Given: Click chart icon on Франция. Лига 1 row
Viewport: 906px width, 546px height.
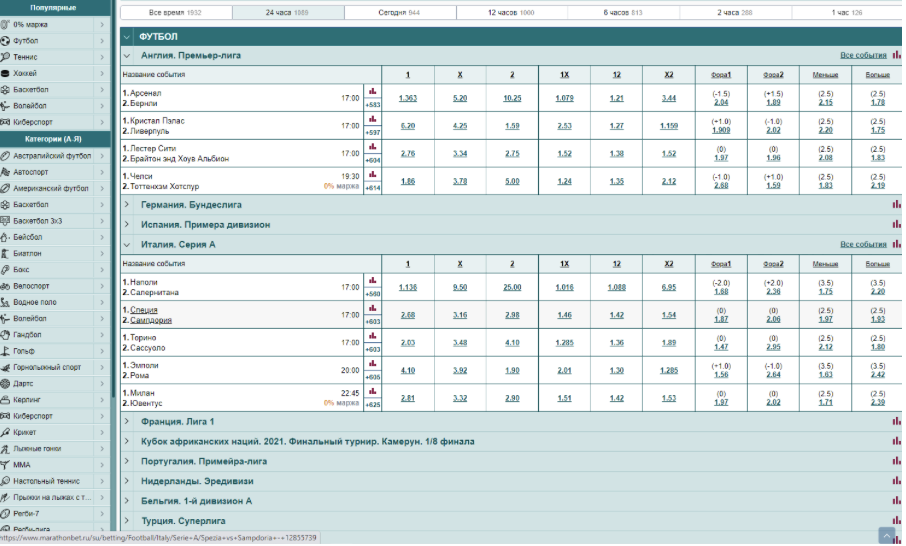Looking at the screenshot, I should click(896, 422).
